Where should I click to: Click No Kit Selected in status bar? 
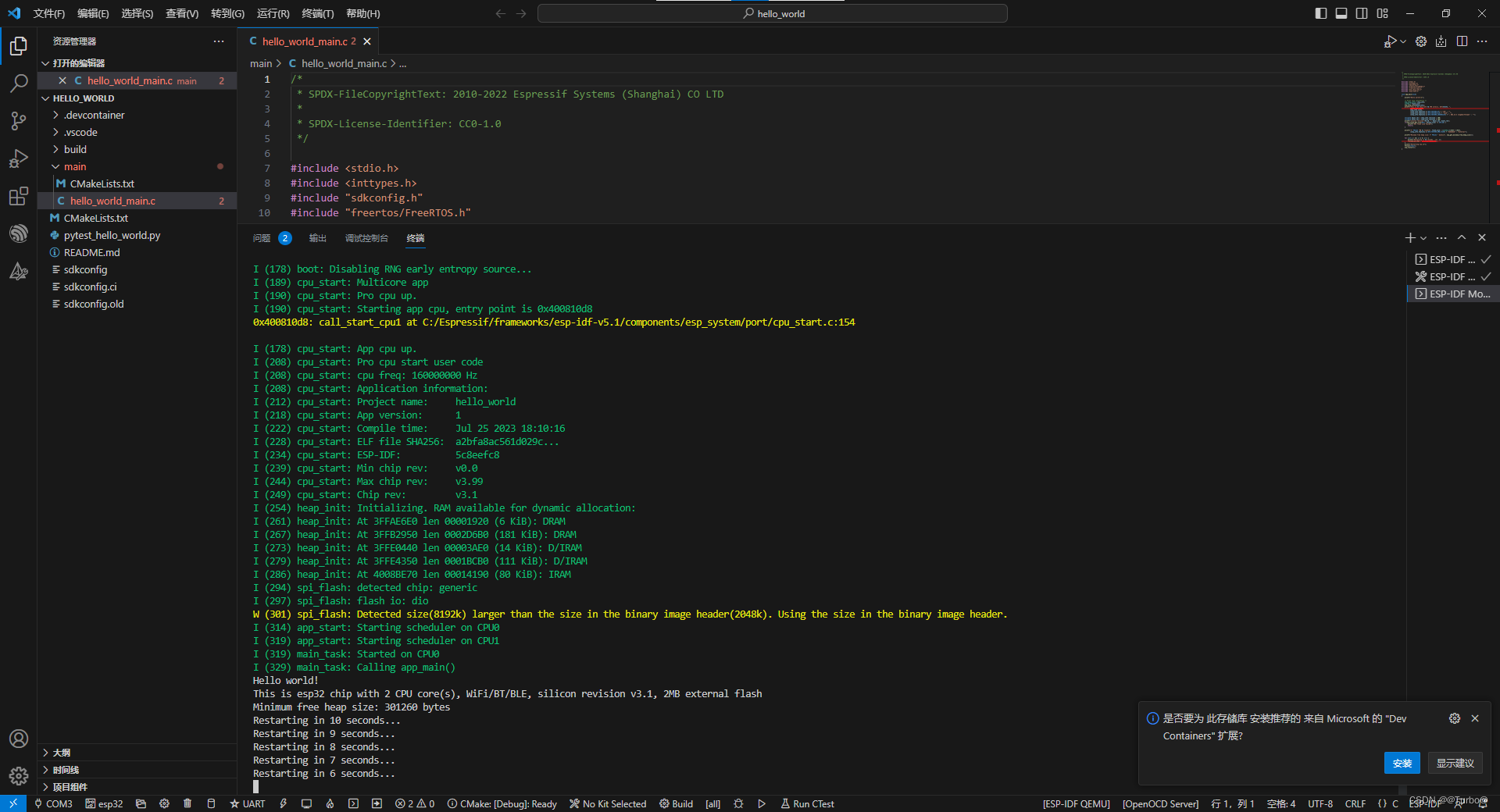(608, 804)
